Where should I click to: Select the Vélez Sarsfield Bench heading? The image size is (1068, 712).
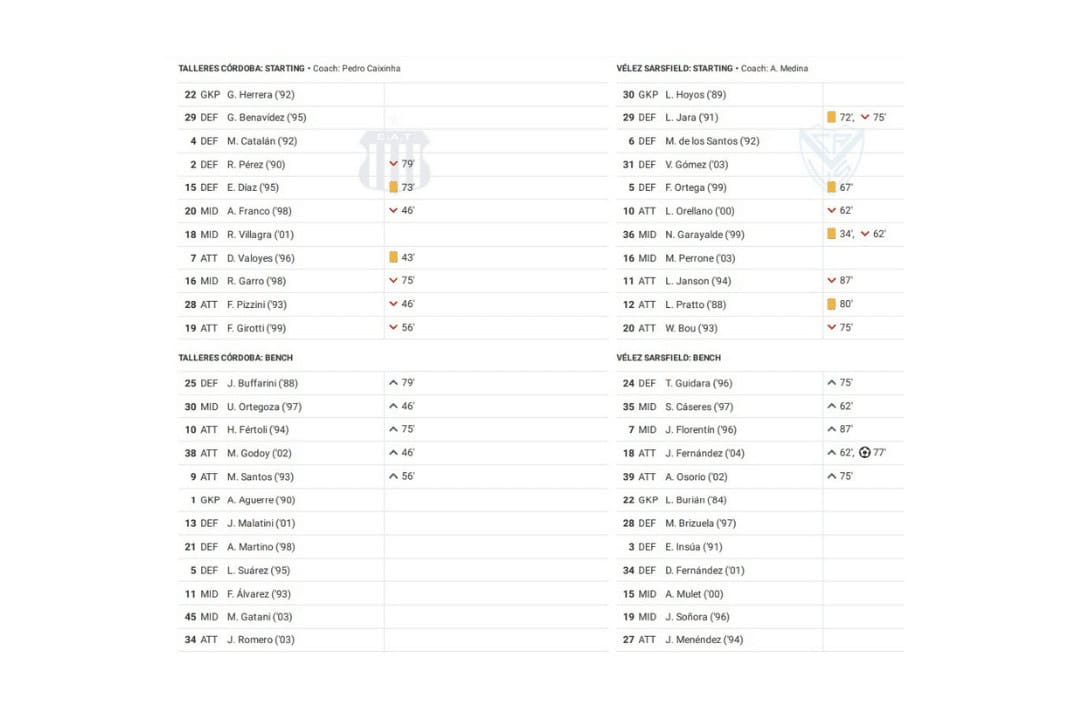click(x=668, y=358)
